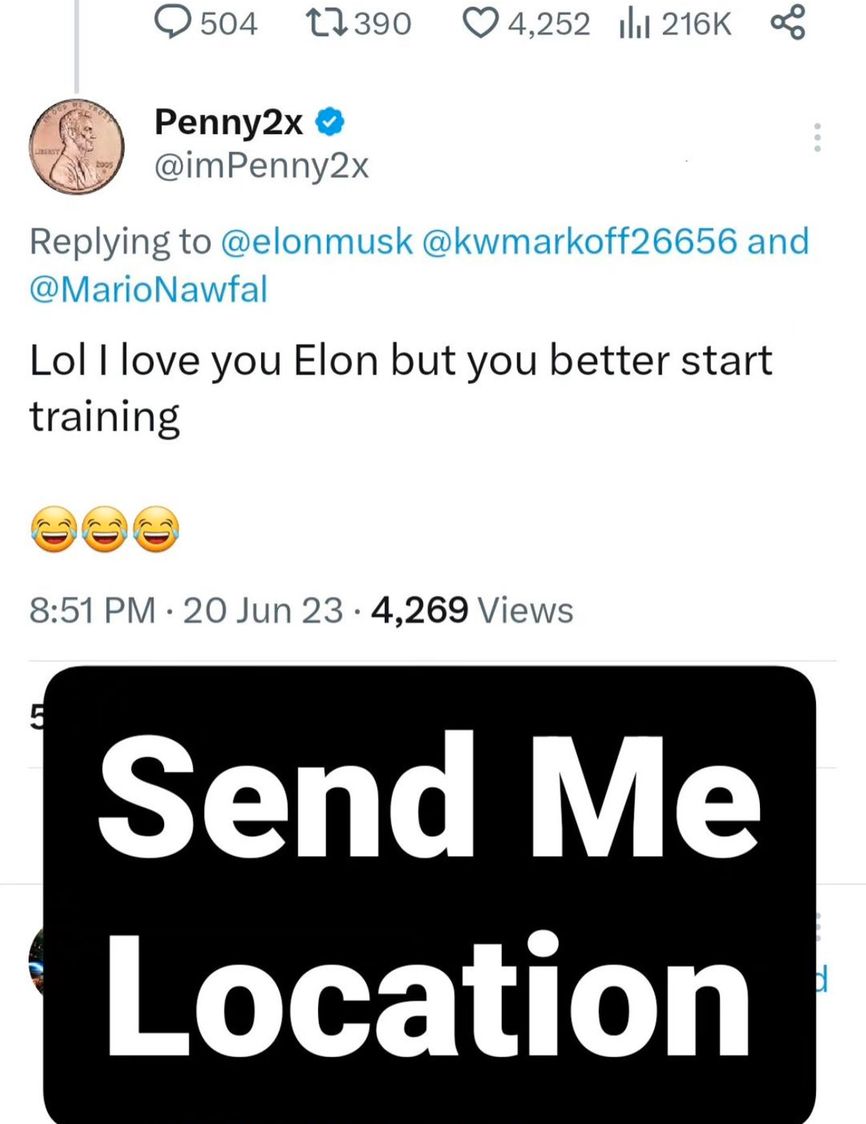Image resolution: width=866 pixels, height=1124 pixels.
Task: Click the blue verified badge beside Penny2x
Action: (x=331, y=124)
